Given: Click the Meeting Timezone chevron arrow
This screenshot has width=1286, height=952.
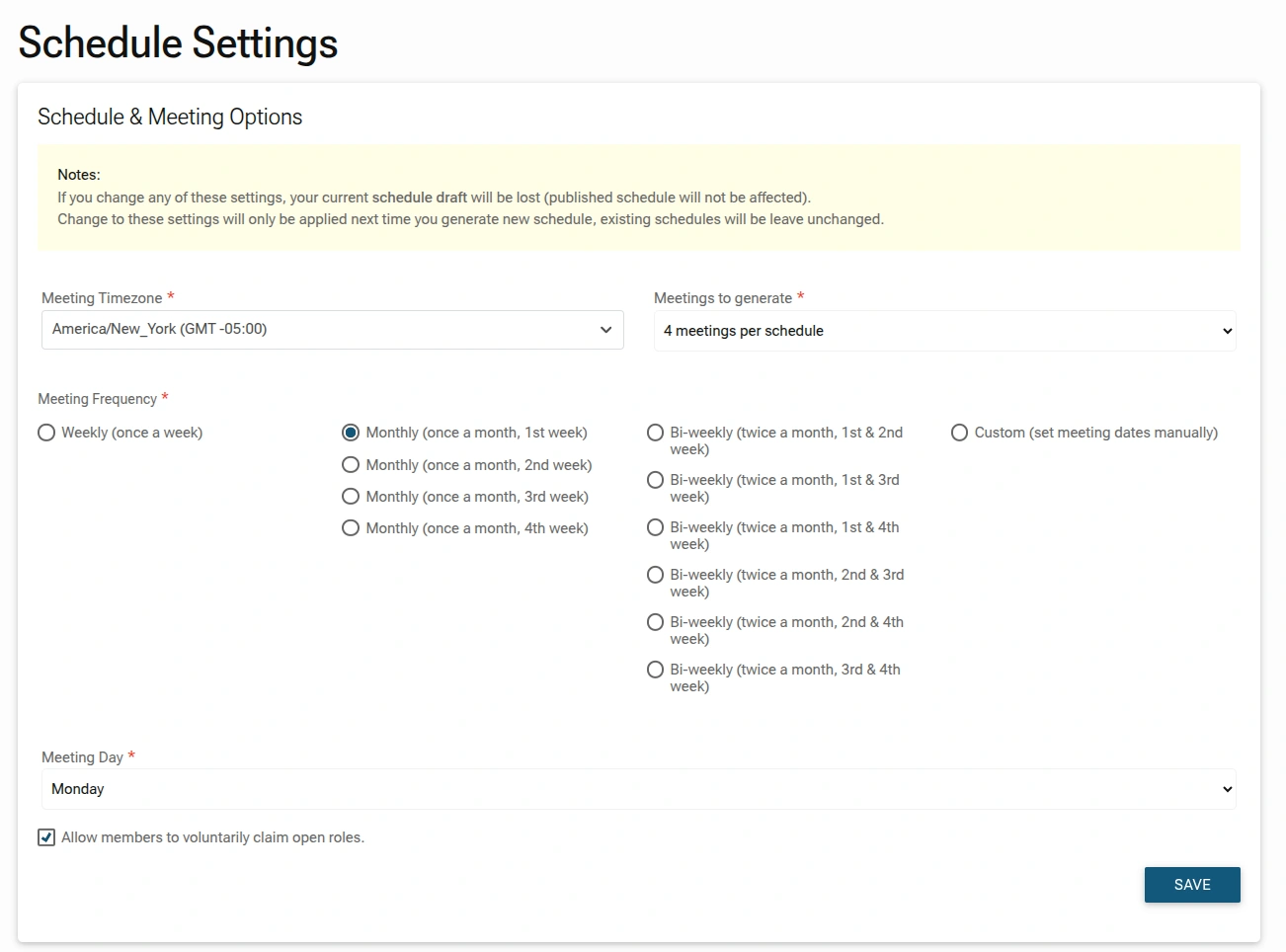Looking at the screenshot, I should coord(605,330).
